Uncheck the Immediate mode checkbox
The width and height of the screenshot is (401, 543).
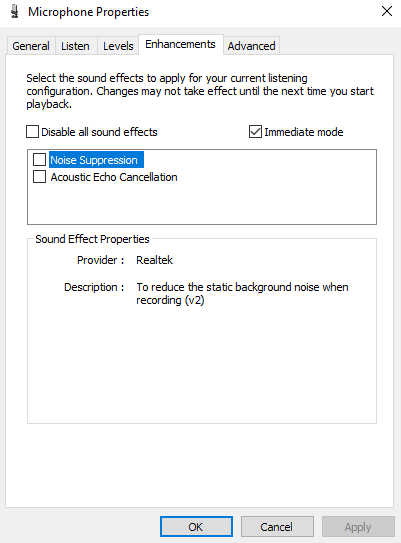tap(255, 132)
